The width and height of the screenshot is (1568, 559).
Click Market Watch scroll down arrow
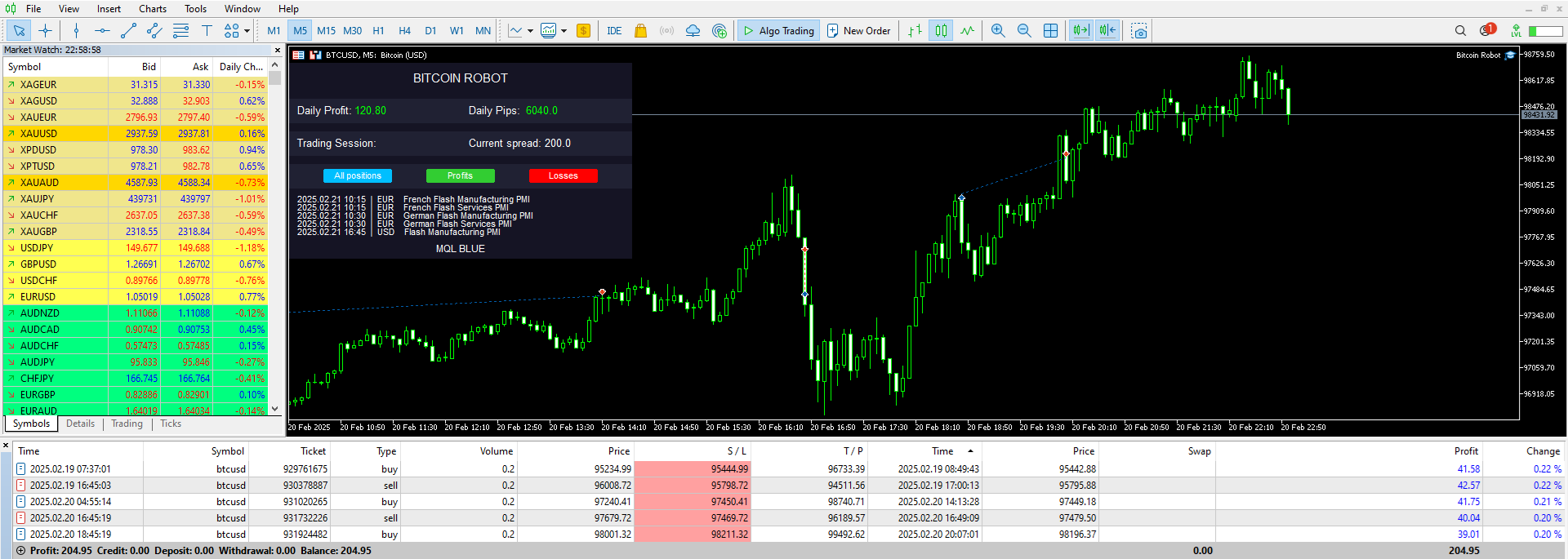tap(275, 408)
